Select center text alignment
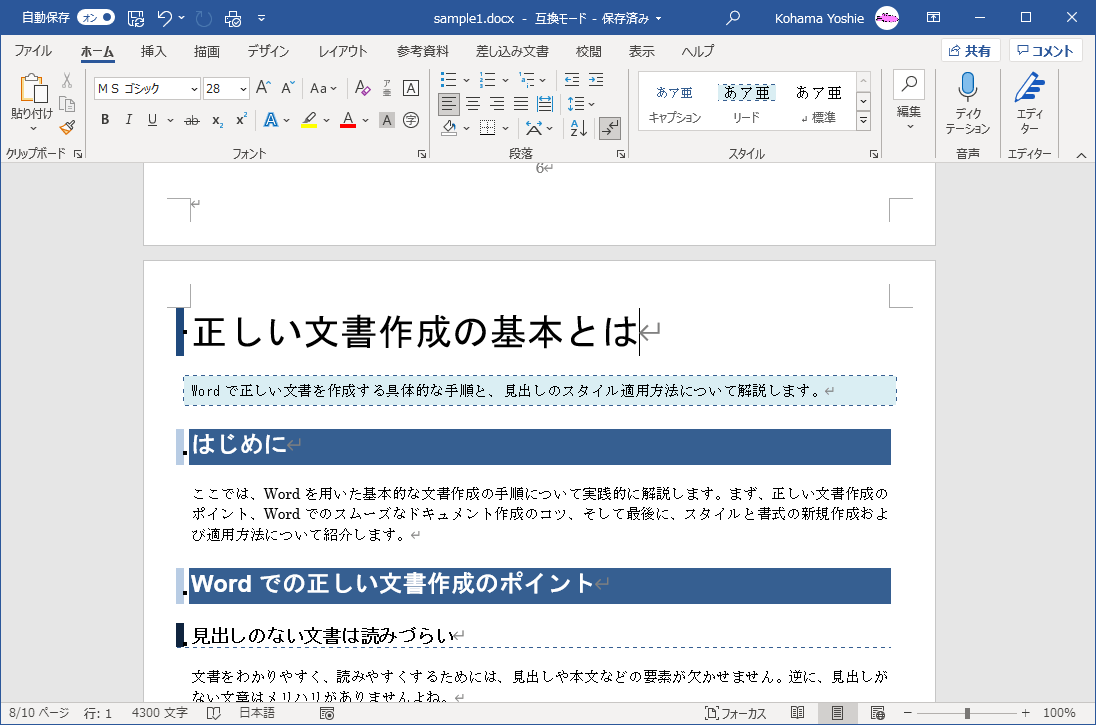This screenshot has width=1096, height=725. pyautogui.click(x=473, y=104)
